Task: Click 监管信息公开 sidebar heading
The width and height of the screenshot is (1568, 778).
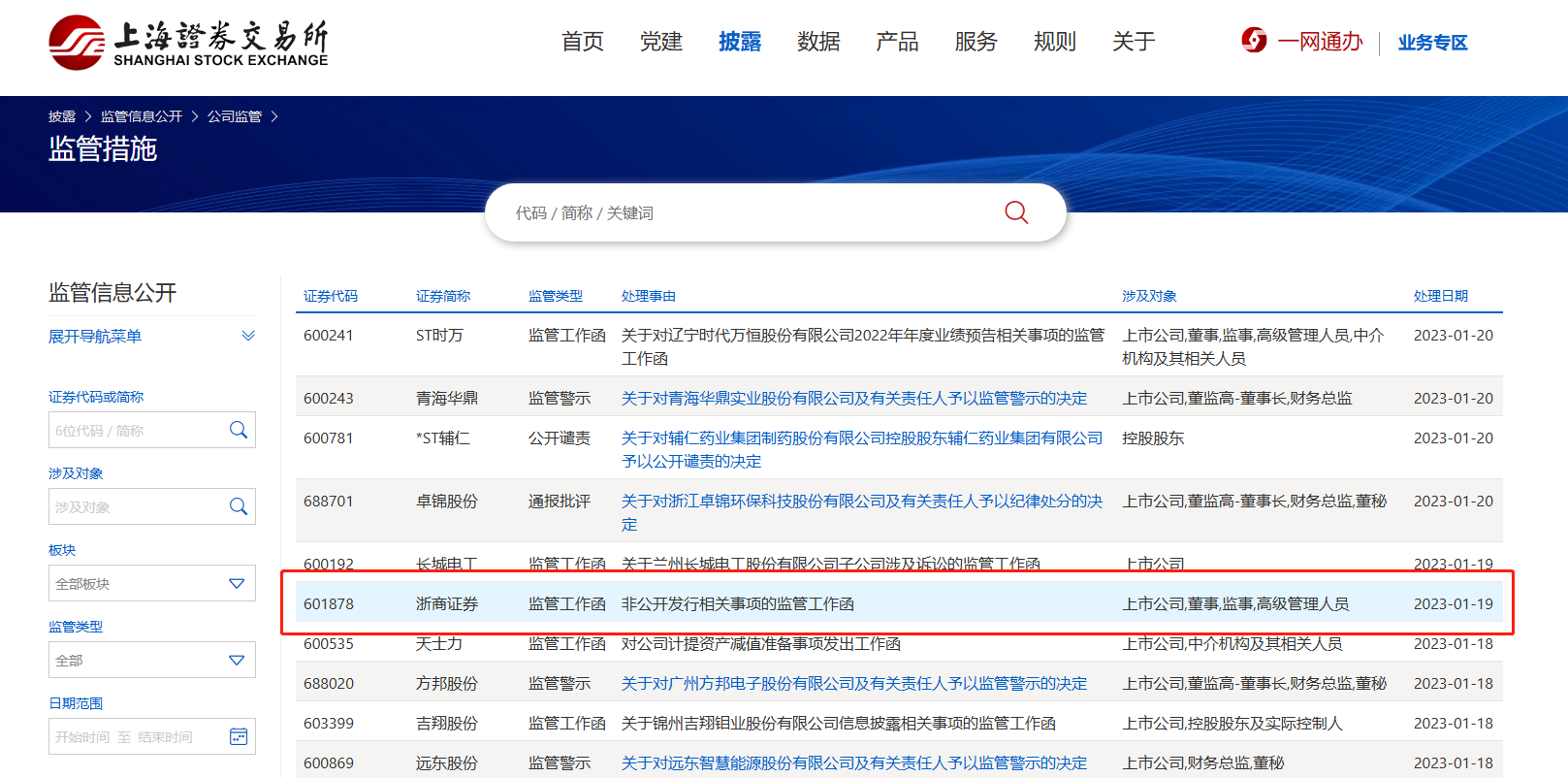Action: (x=112, y=292)
